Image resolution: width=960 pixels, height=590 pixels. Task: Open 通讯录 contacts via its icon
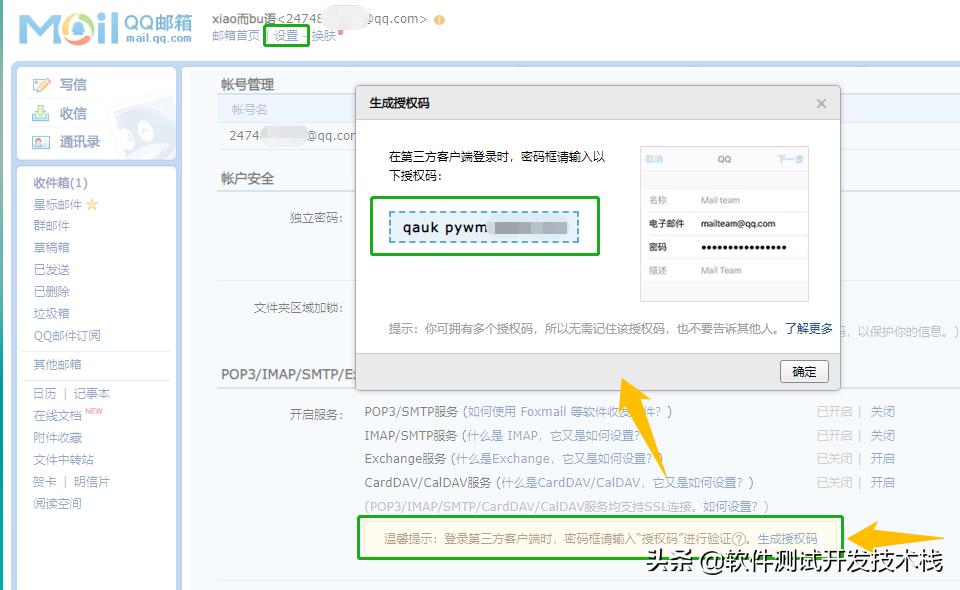[x=42, y=142]
